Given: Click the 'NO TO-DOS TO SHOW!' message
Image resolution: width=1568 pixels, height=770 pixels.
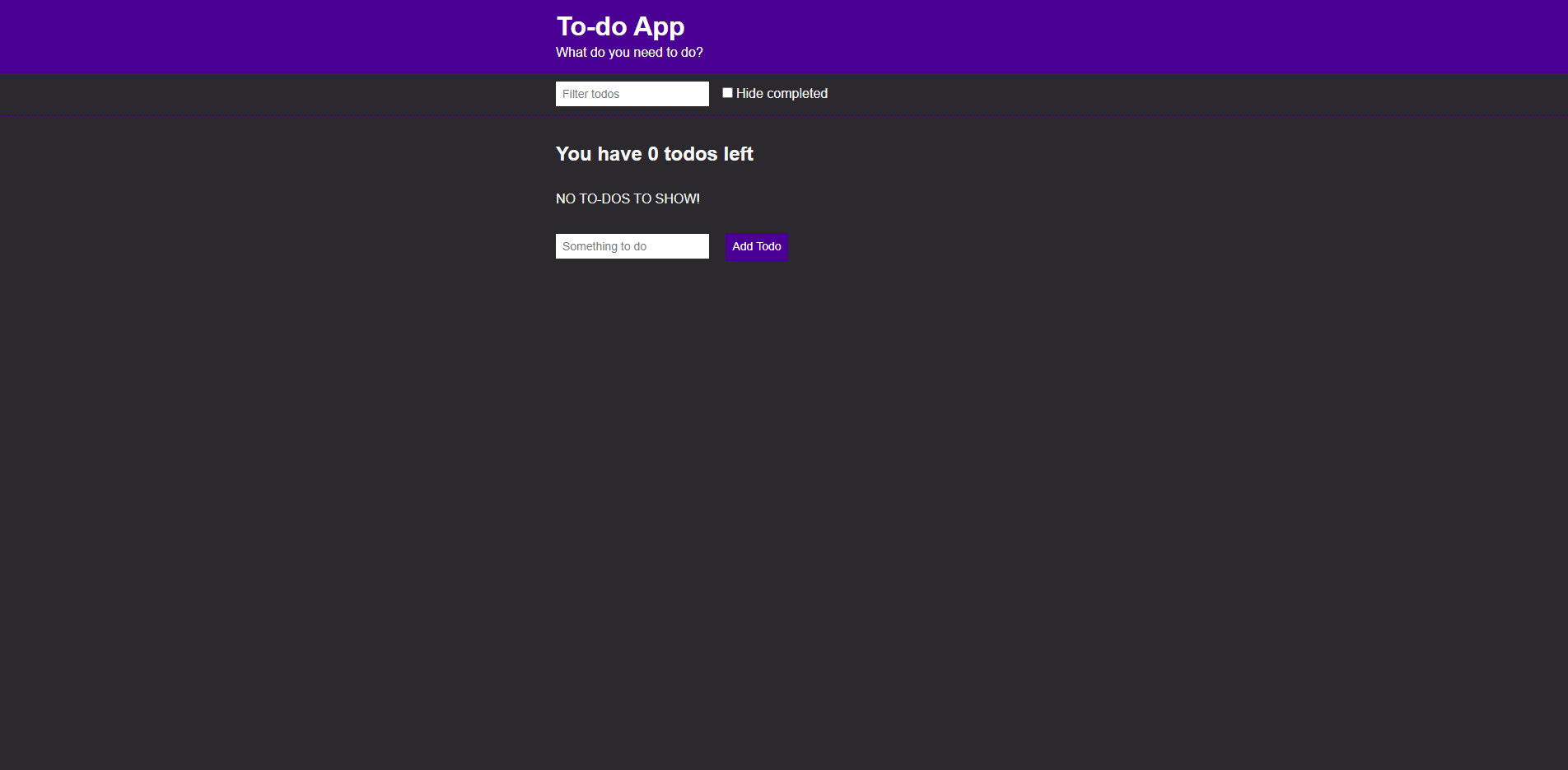Looking at the screenshot, I should click(628, 198).
